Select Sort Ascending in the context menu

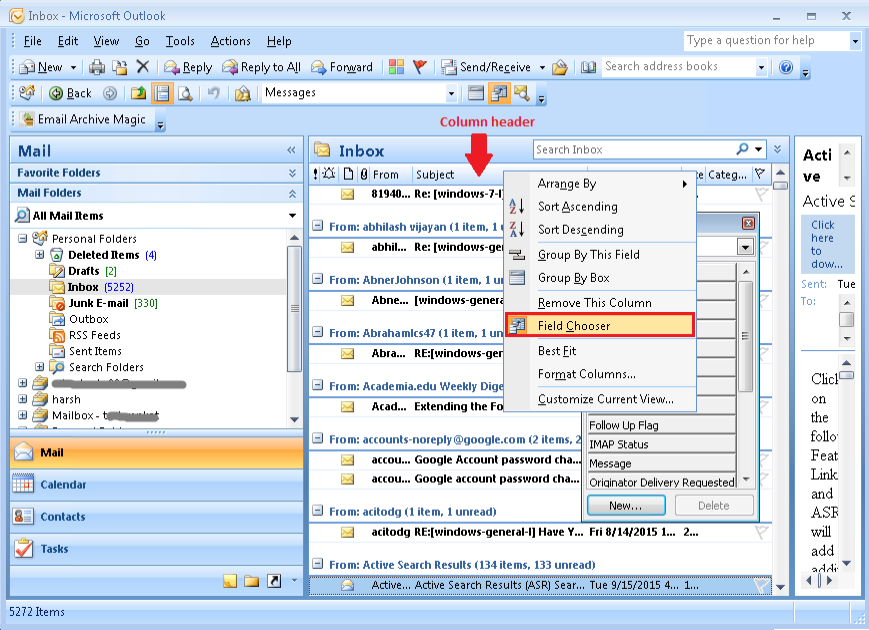(x=601, y=207)
